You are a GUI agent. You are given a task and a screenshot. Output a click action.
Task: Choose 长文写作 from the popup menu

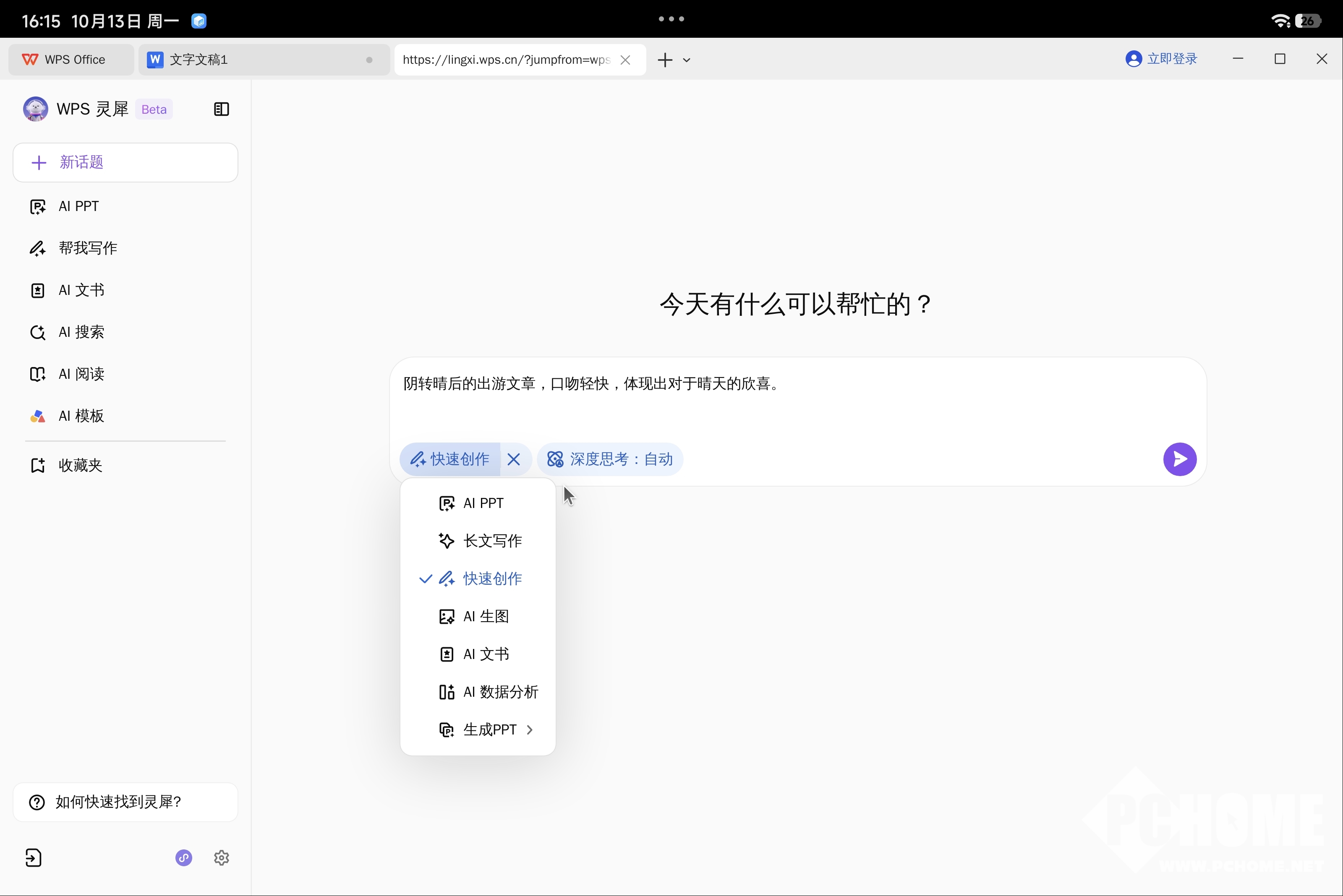pyautogui.click(x=492, y=541)
